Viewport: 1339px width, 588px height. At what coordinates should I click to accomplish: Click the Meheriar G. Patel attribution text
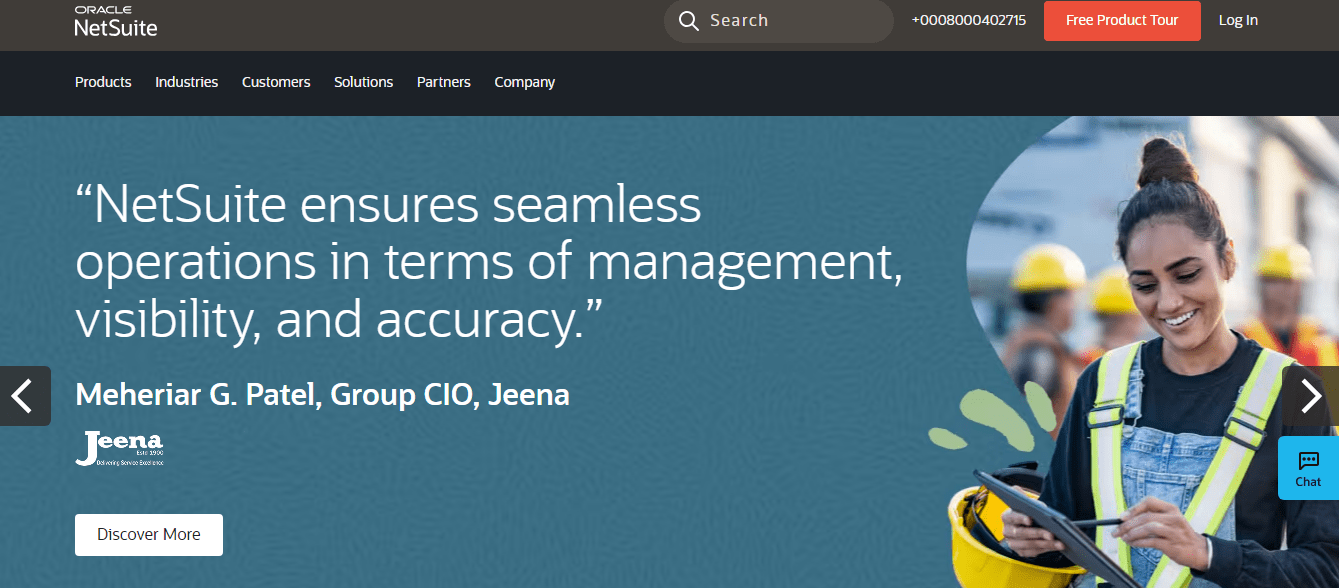point(322,395)
